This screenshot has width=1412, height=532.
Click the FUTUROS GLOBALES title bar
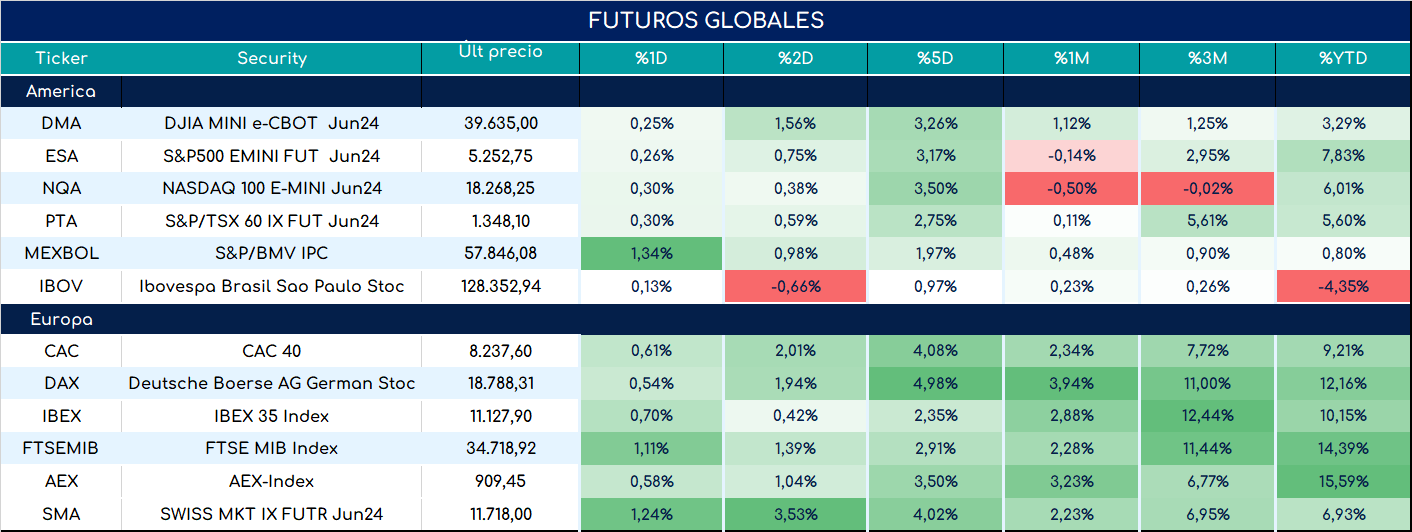[706, 21]
